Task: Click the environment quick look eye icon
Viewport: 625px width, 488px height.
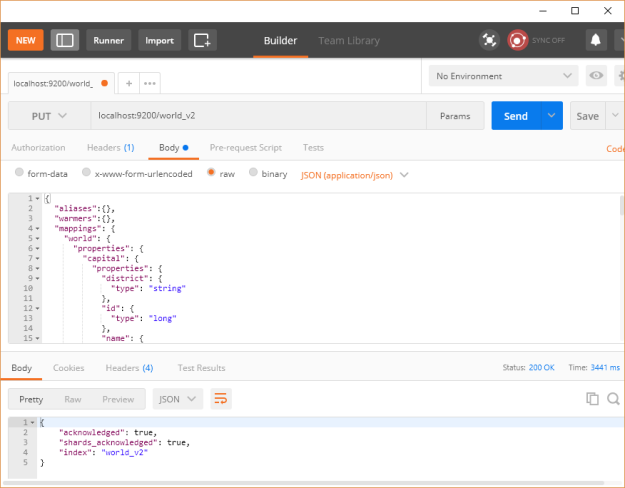Action: [596, 75]
